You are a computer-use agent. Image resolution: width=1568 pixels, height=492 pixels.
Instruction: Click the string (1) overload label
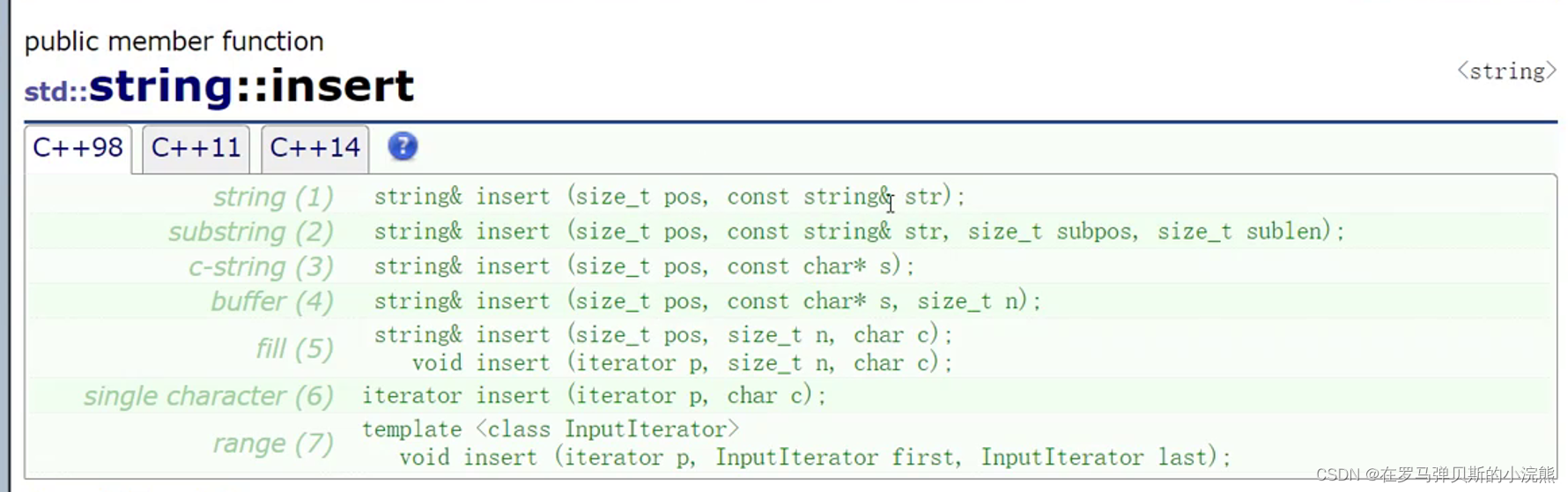[273, 197]
